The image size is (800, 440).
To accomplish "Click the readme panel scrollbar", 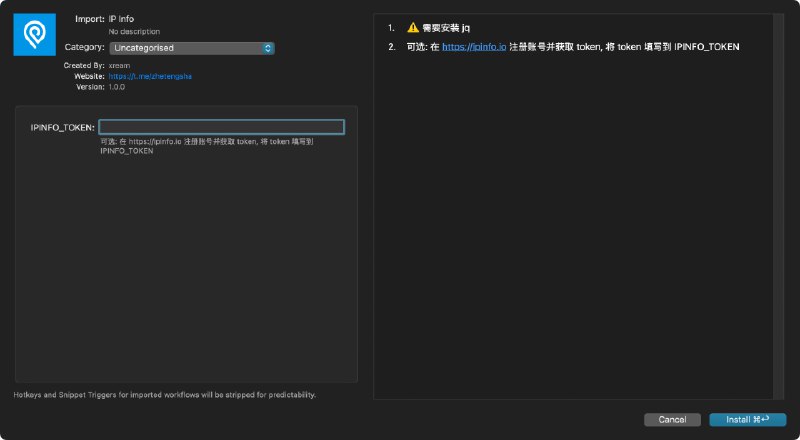I will pos(778,206).
